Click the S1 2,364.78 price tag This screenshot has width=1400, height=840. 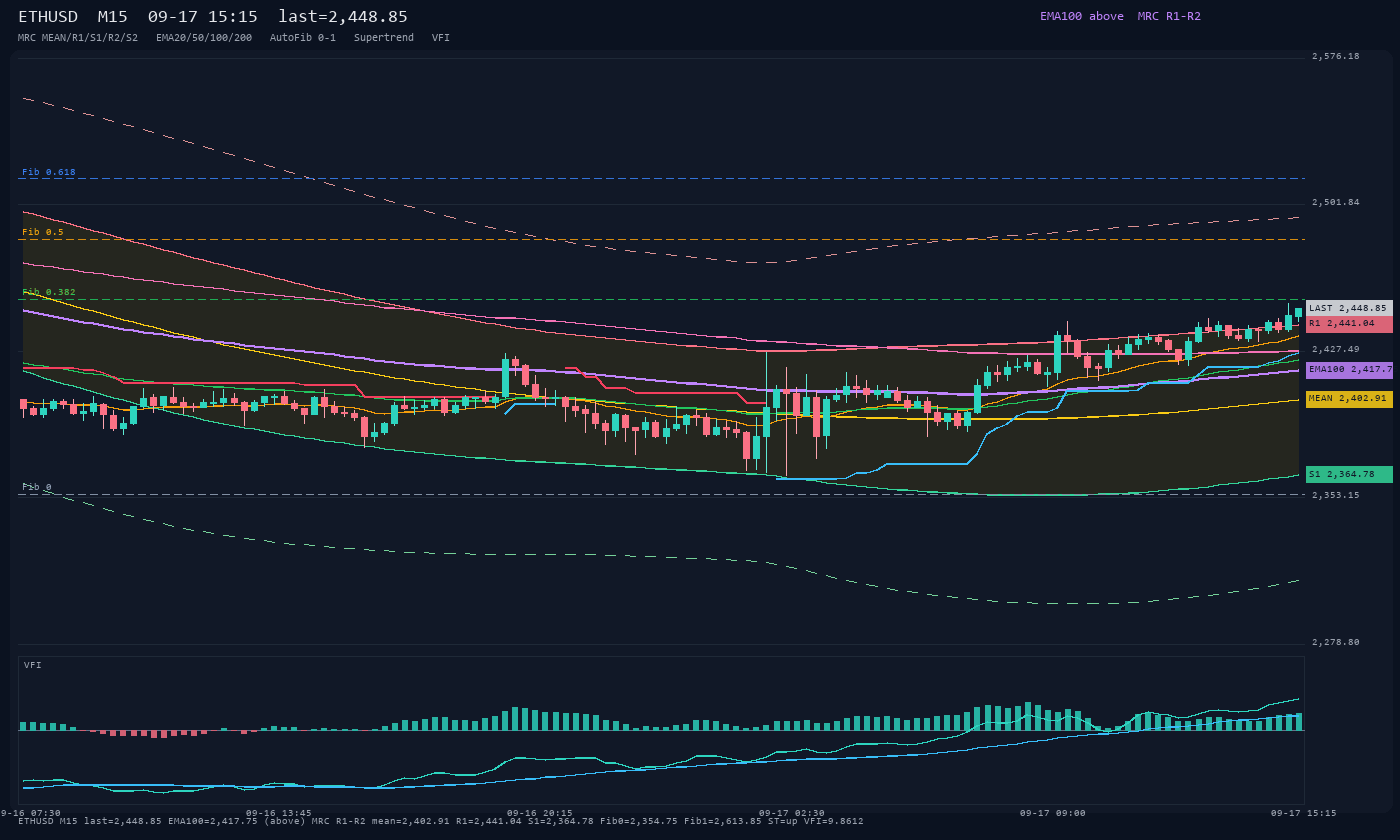pos(1349,474)
